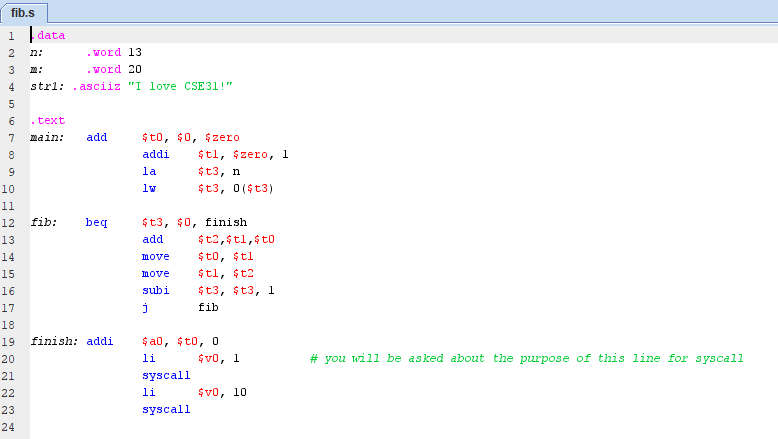The height and width of the screenshot is (439, 778).
Task: Click the syscall instruction on line 21
Action: click(166, 376)
